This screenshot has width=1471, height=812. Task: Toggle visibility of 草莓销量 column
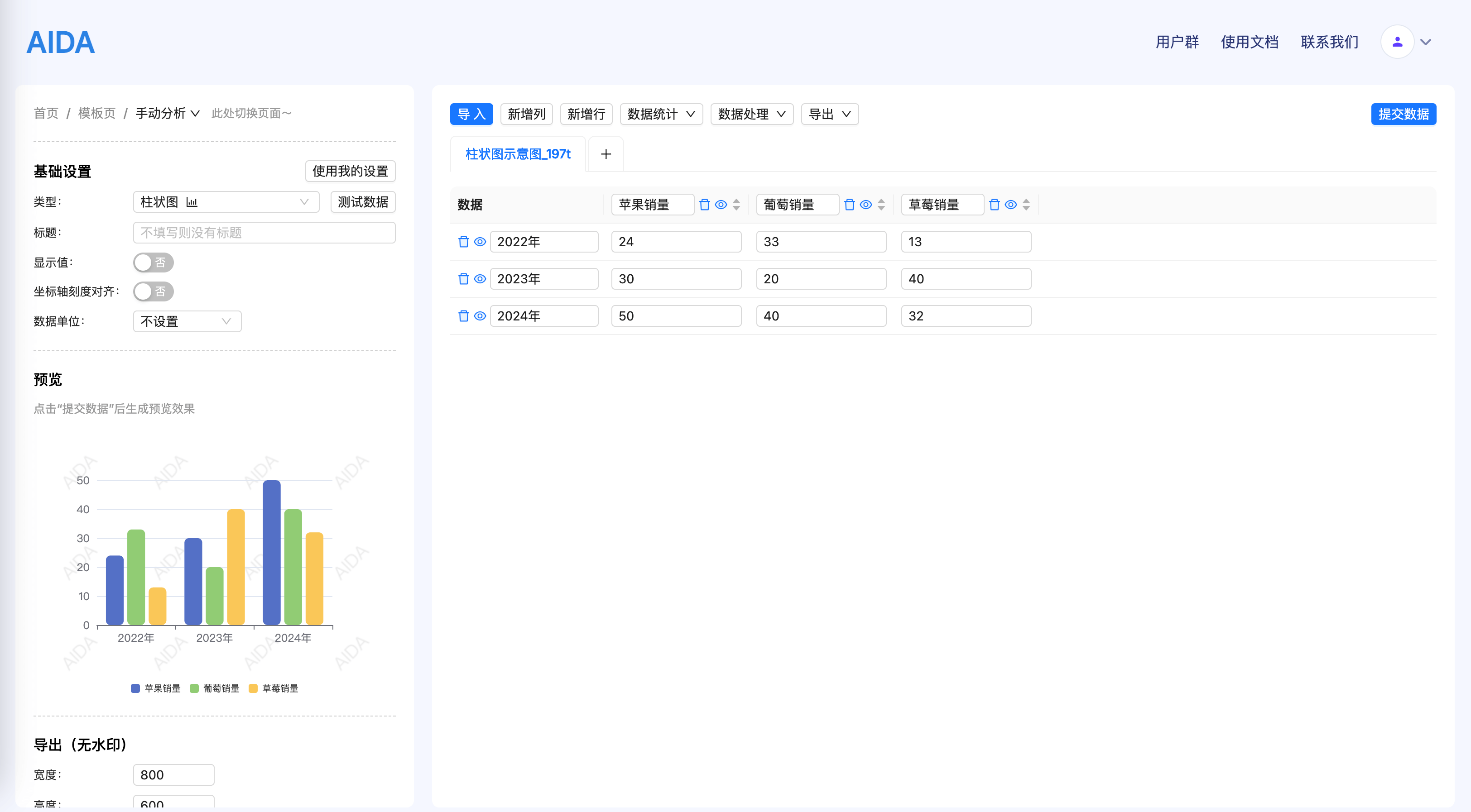pos(1011,204)
